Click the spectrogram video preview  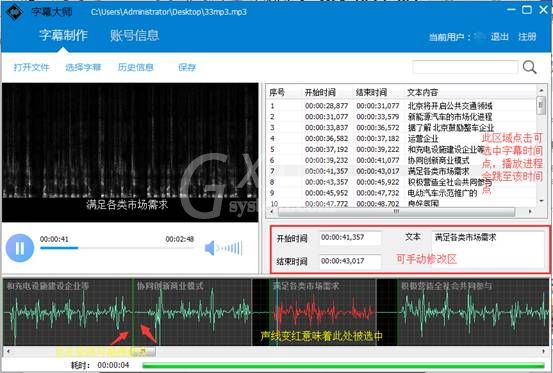pyautogui.click(x=130, y=152)
